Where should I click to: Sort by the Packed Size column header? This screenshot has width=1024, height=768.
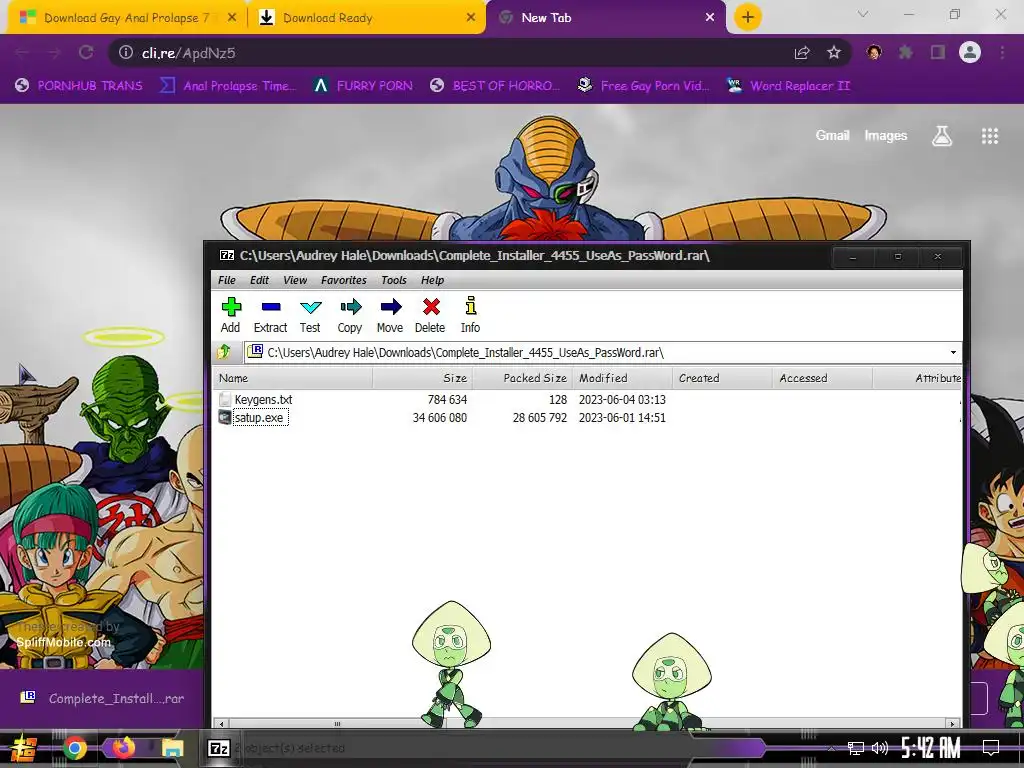tap(522, 378)
